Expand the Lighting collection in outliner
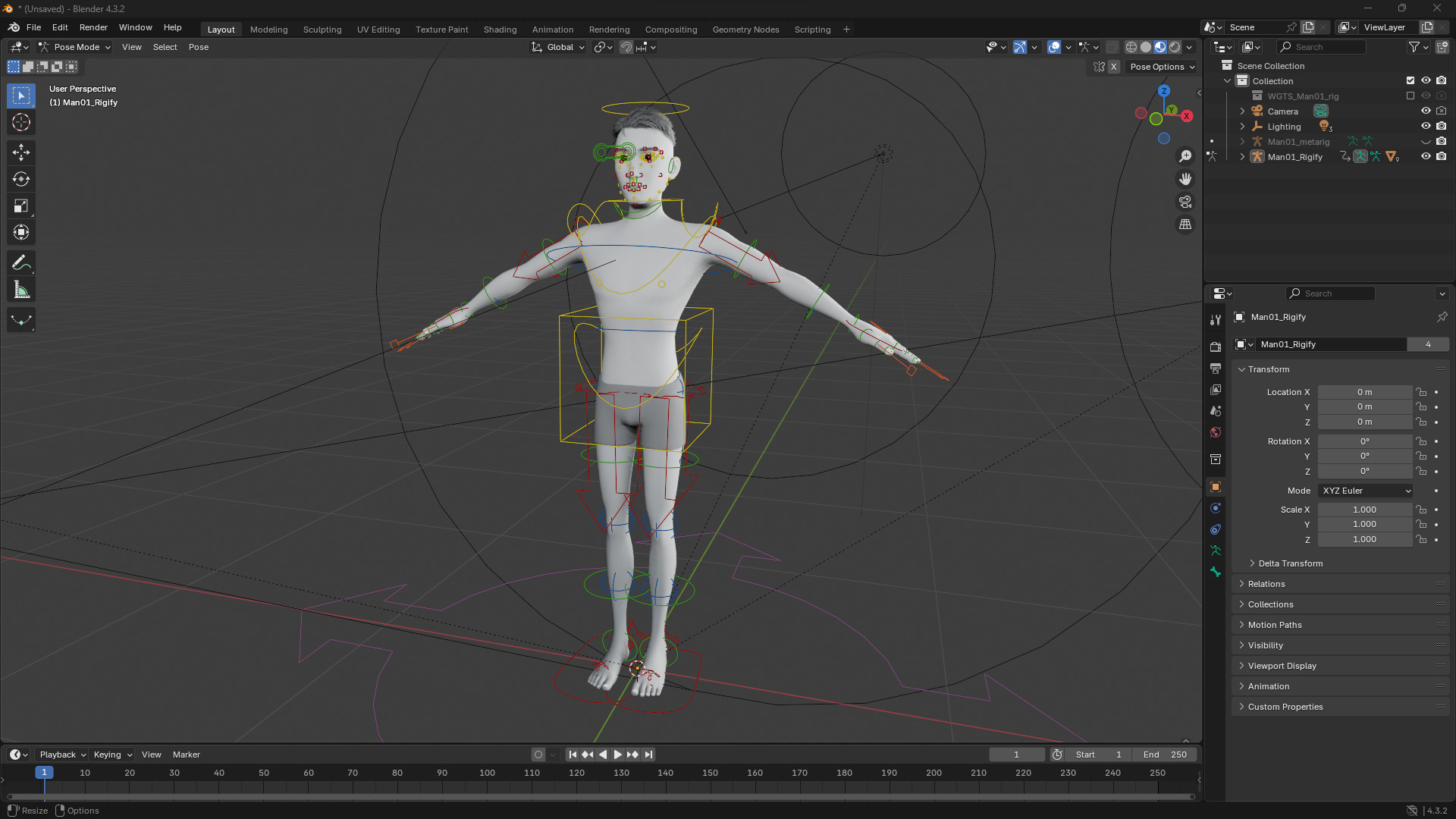The height and width of the screenshot is (819, 1456). tap(1242, 127)
